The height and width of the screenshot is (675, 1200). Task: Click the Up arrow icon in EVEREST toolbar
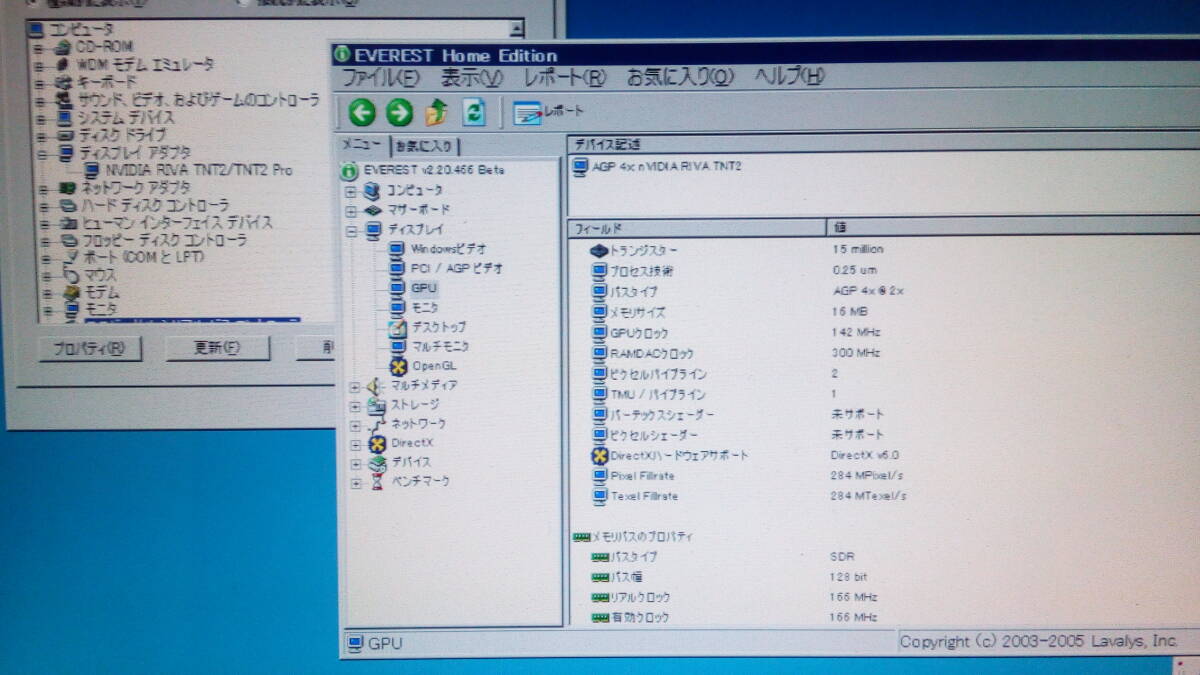436,112
